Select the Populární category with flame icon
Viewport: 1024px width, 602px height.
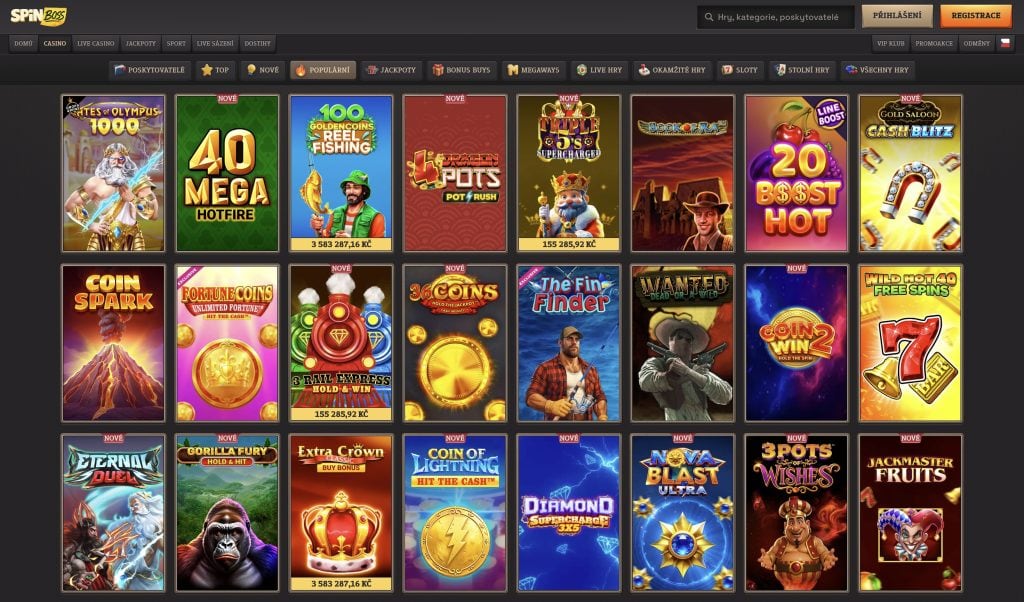pos(323,70)
